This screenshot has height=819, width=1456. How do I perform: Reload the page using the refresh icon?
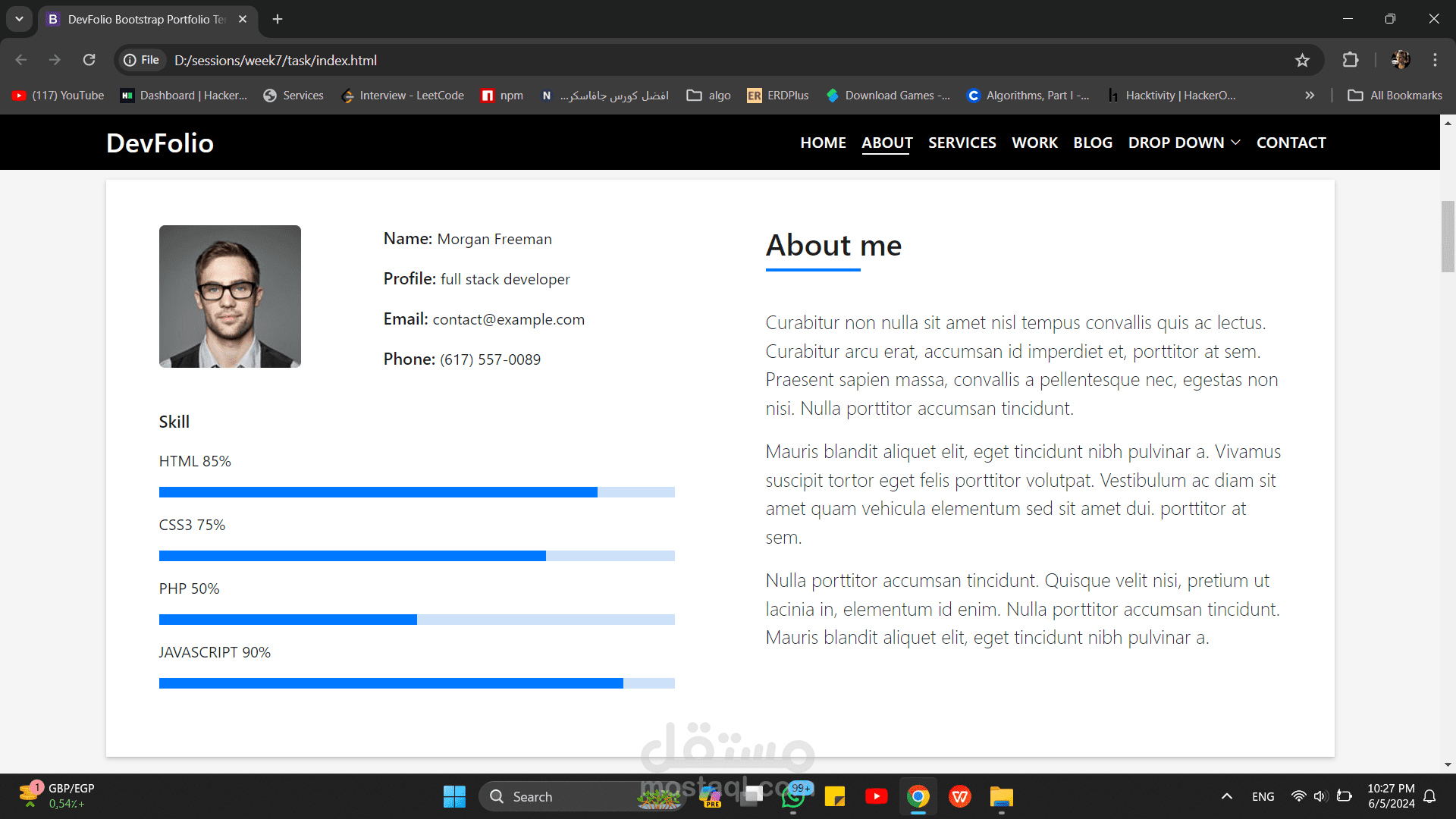coord(89,60)
